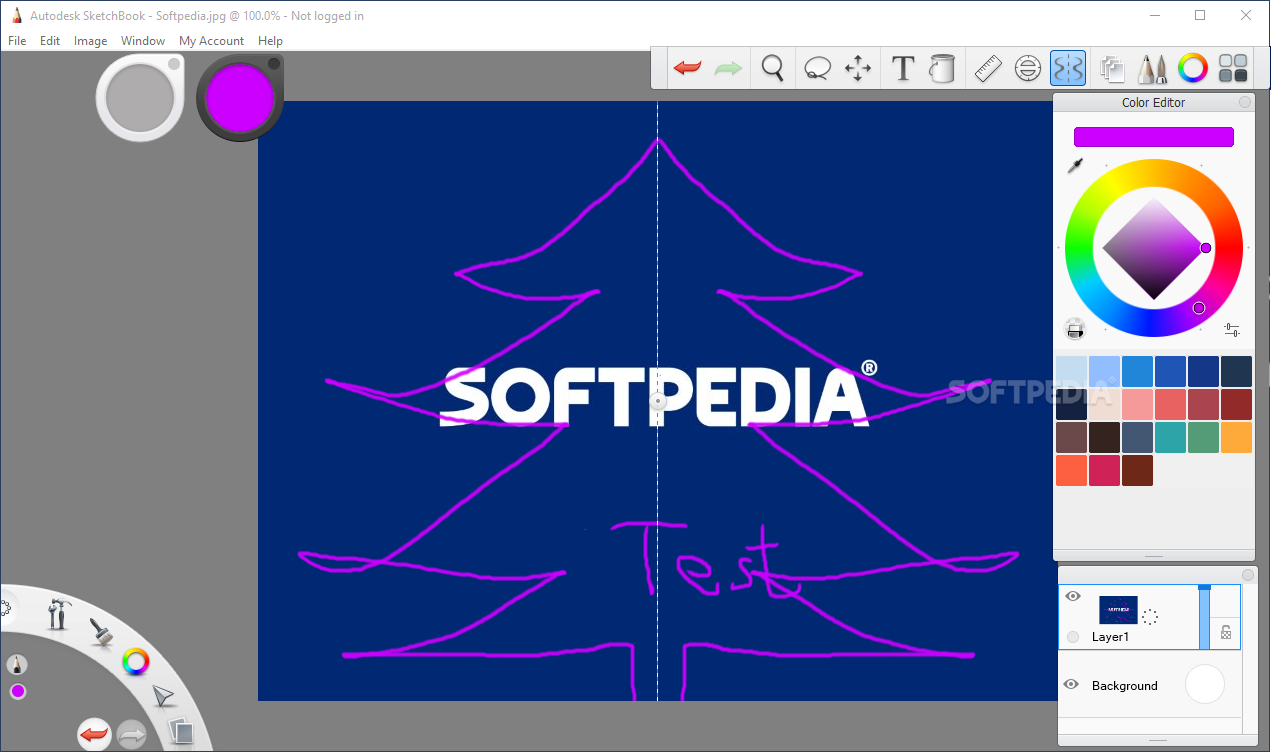Choose the salmon pink palette swatch
The image size is (1271, 752).
1137,404
